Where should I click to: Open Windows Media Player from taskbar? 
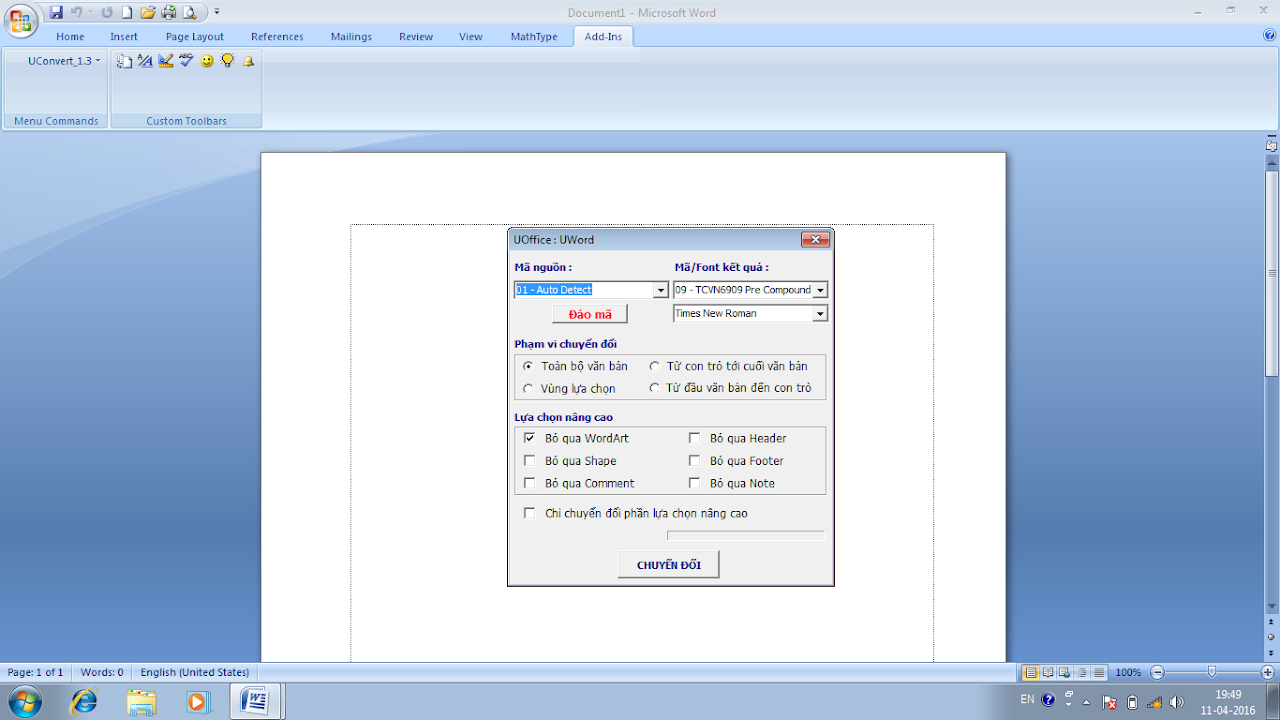pyautogui.click(x=198, y=701)
